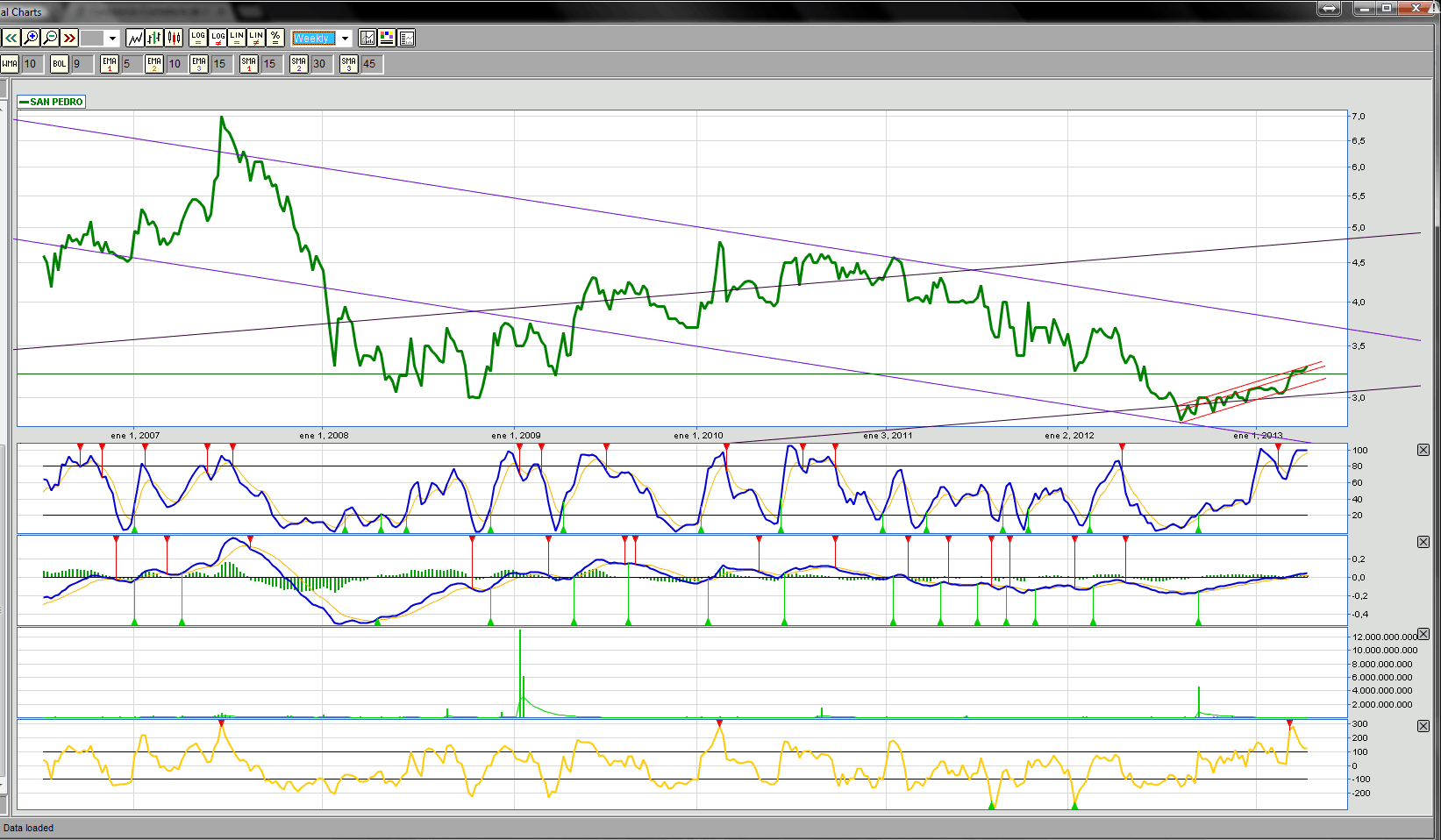The height and width of the screenshot is (840, 1441).
Task: Select the percent scale button
Action: pos(275,38)
